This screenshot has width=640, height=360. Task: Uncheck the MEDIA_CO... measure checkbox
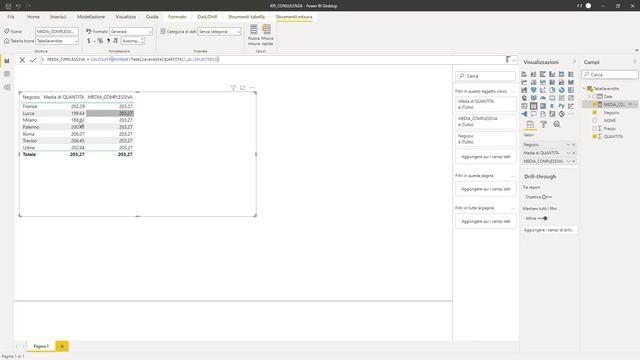[594, 105]
